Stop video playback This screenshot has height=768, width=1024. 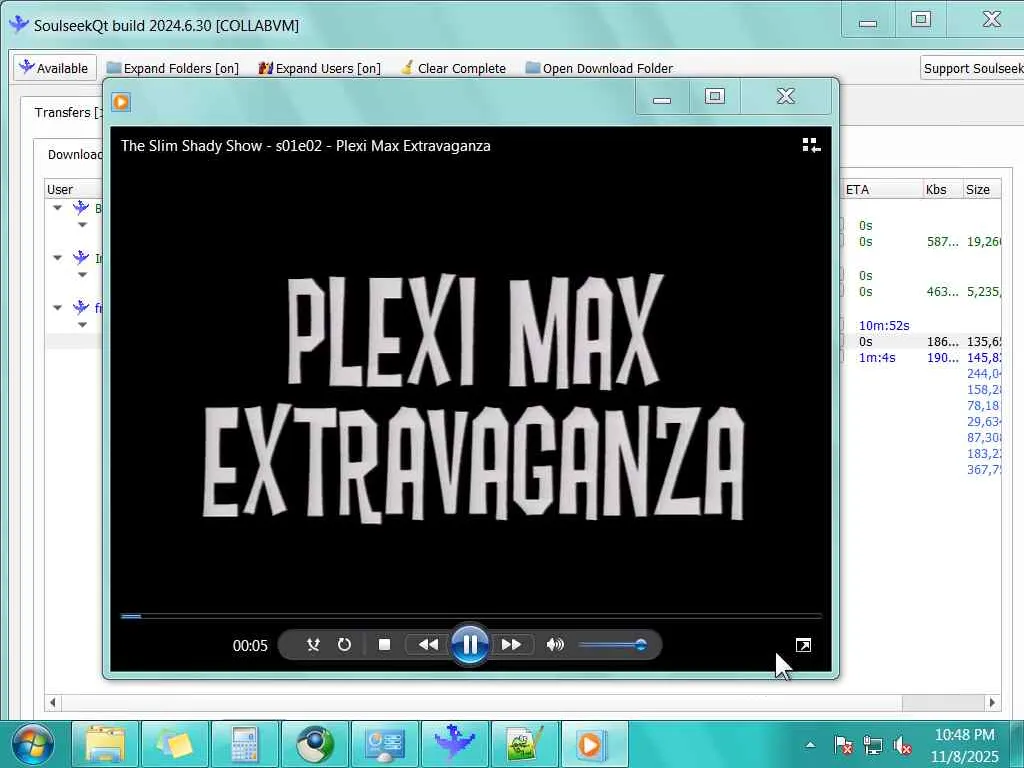[x=385, y=645]
